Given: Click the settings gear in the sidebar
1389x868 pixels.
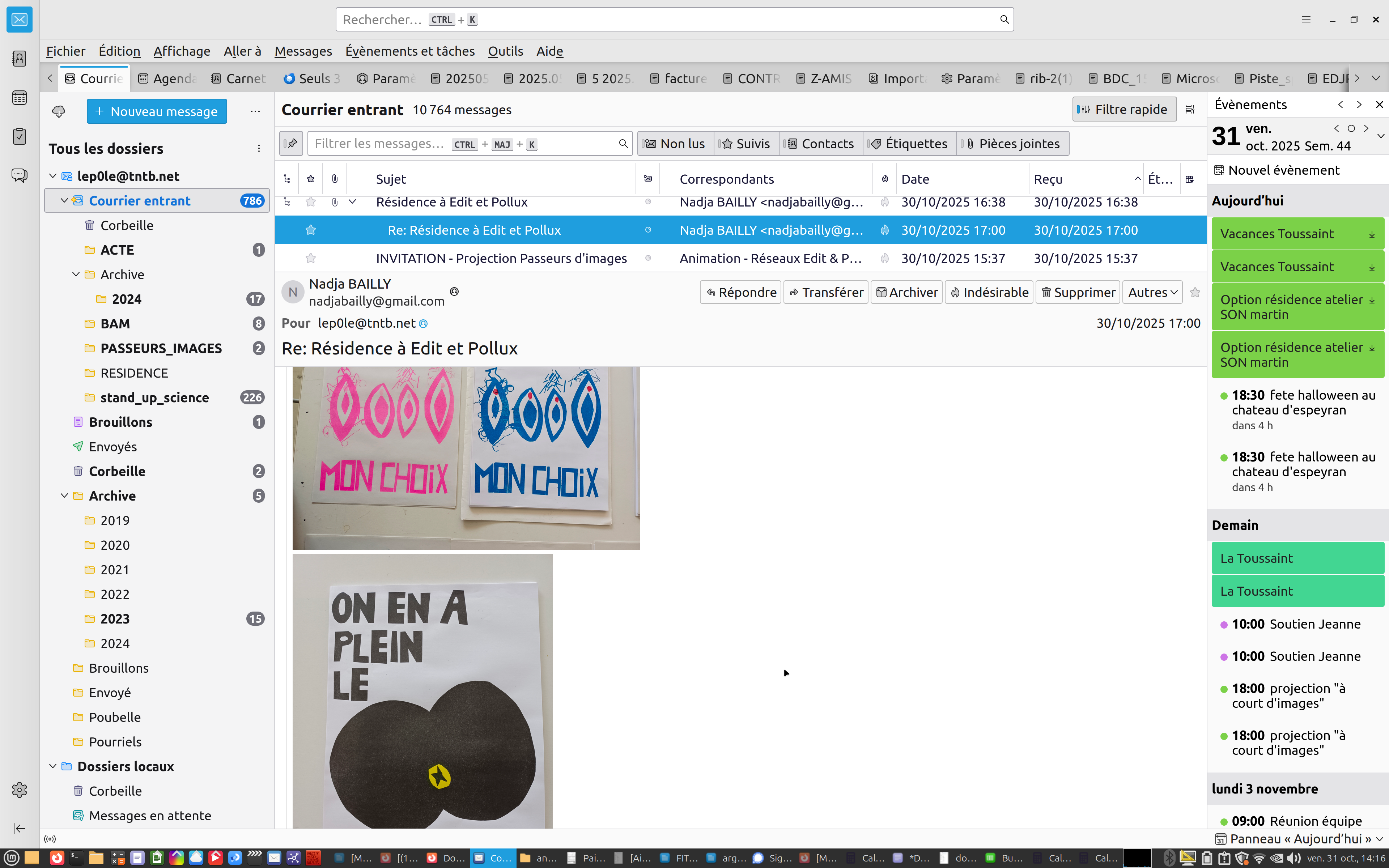Looking at the screenshot, I should pos(20,790).
